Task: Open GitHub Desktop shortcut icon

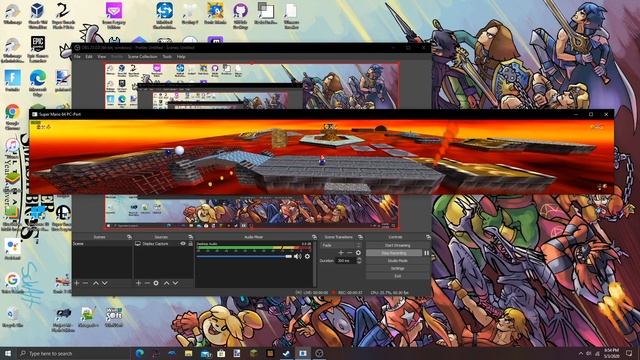Action: (x=240, y=16)
